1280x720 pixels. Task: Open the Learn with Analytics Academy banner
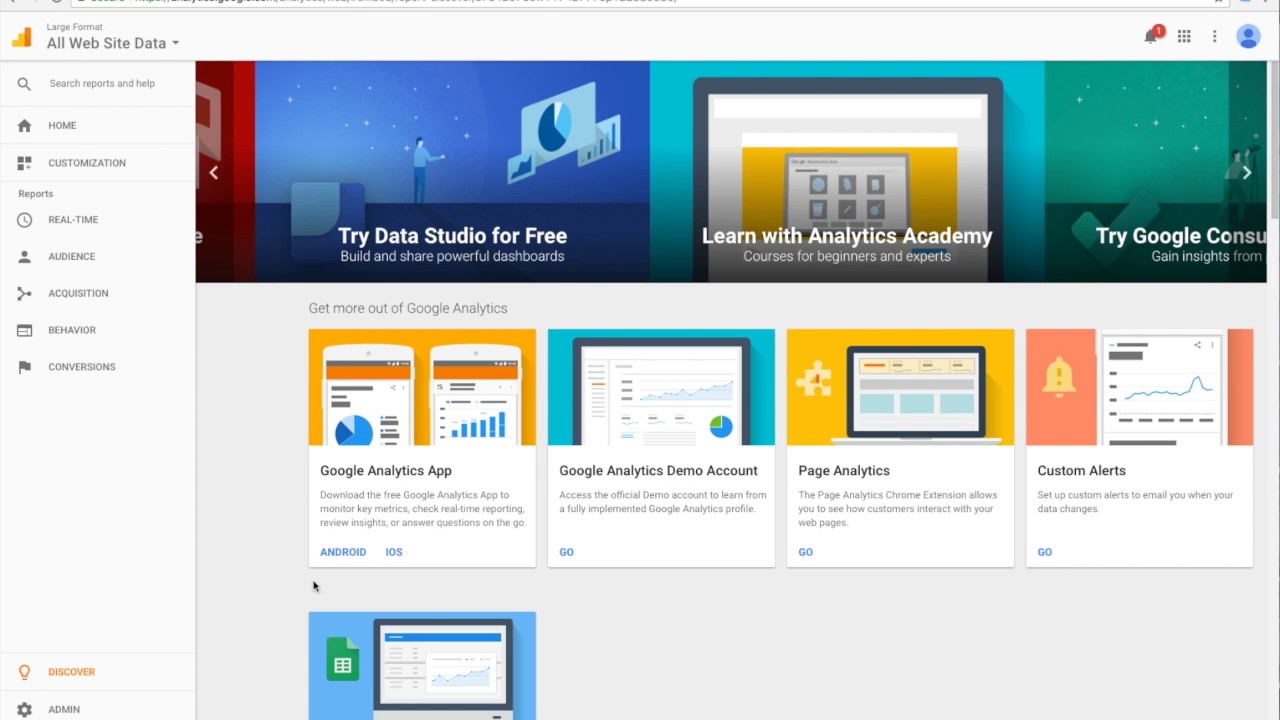847,172
